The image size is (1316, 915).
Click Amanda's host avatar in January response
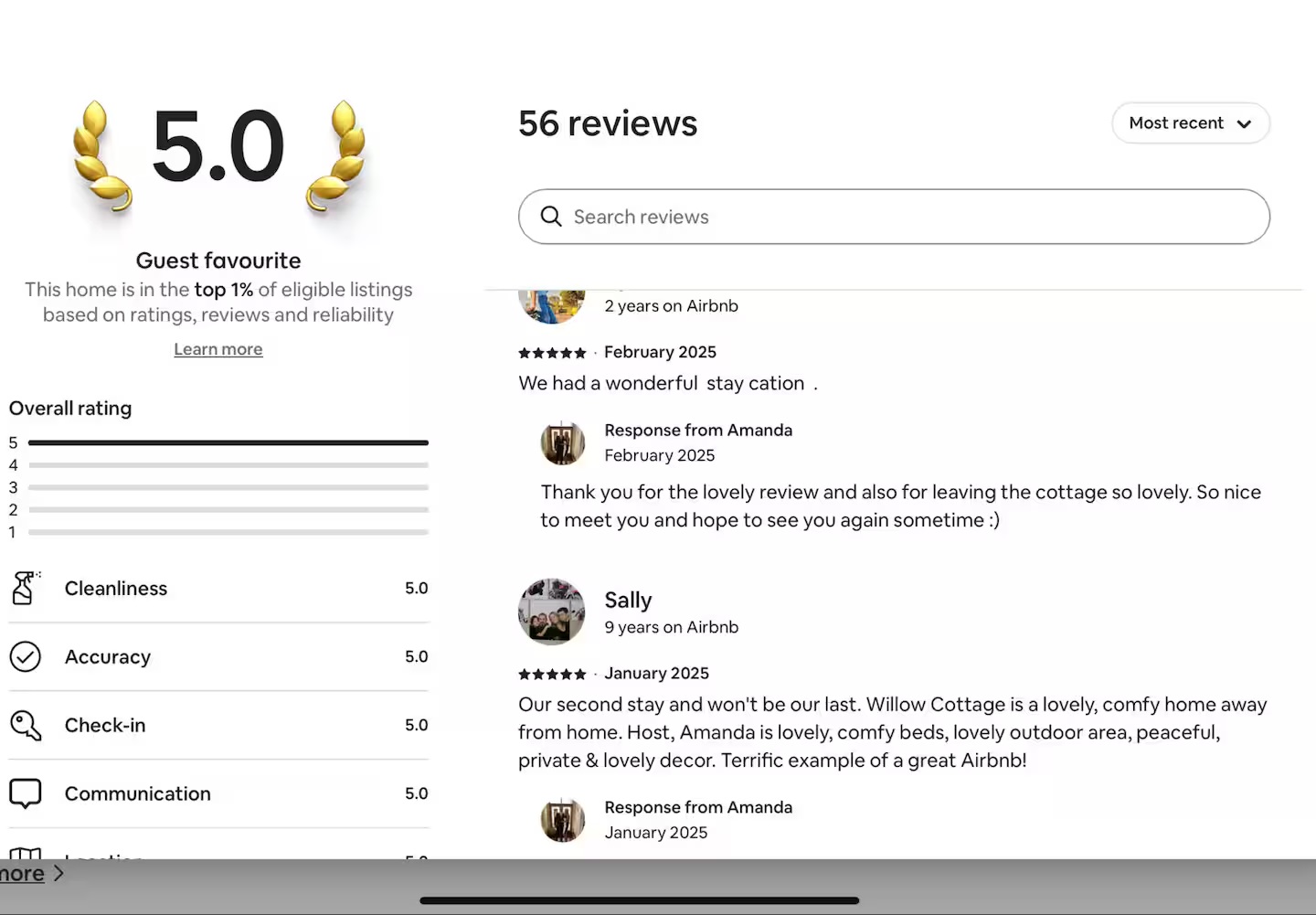[563, 820]
